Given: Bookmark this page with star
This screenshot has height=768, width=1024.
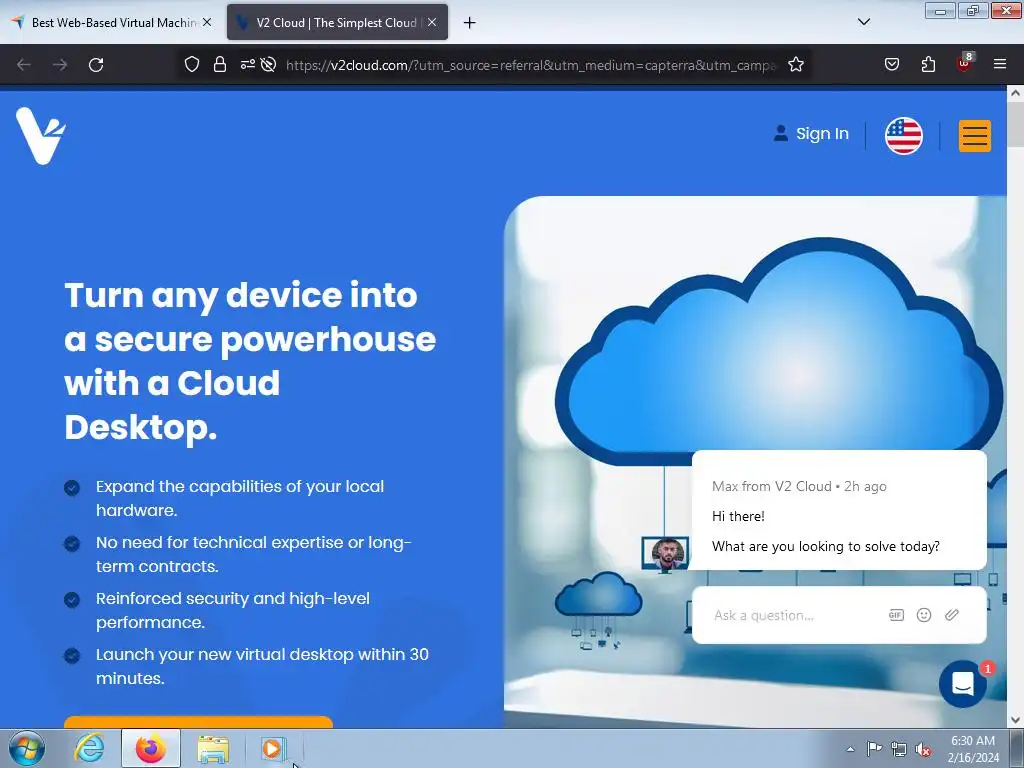Looking at the screenshot, I should pos(795,65).
